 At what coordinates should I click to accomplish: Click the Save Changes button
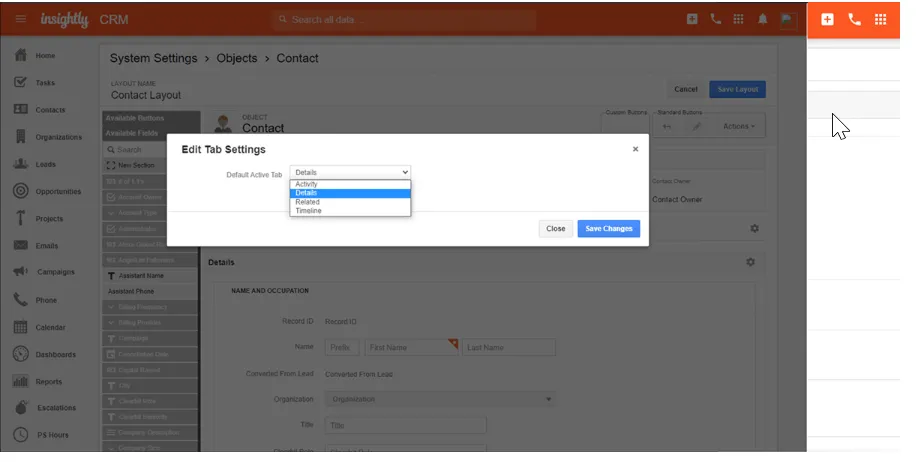[609, 228]
